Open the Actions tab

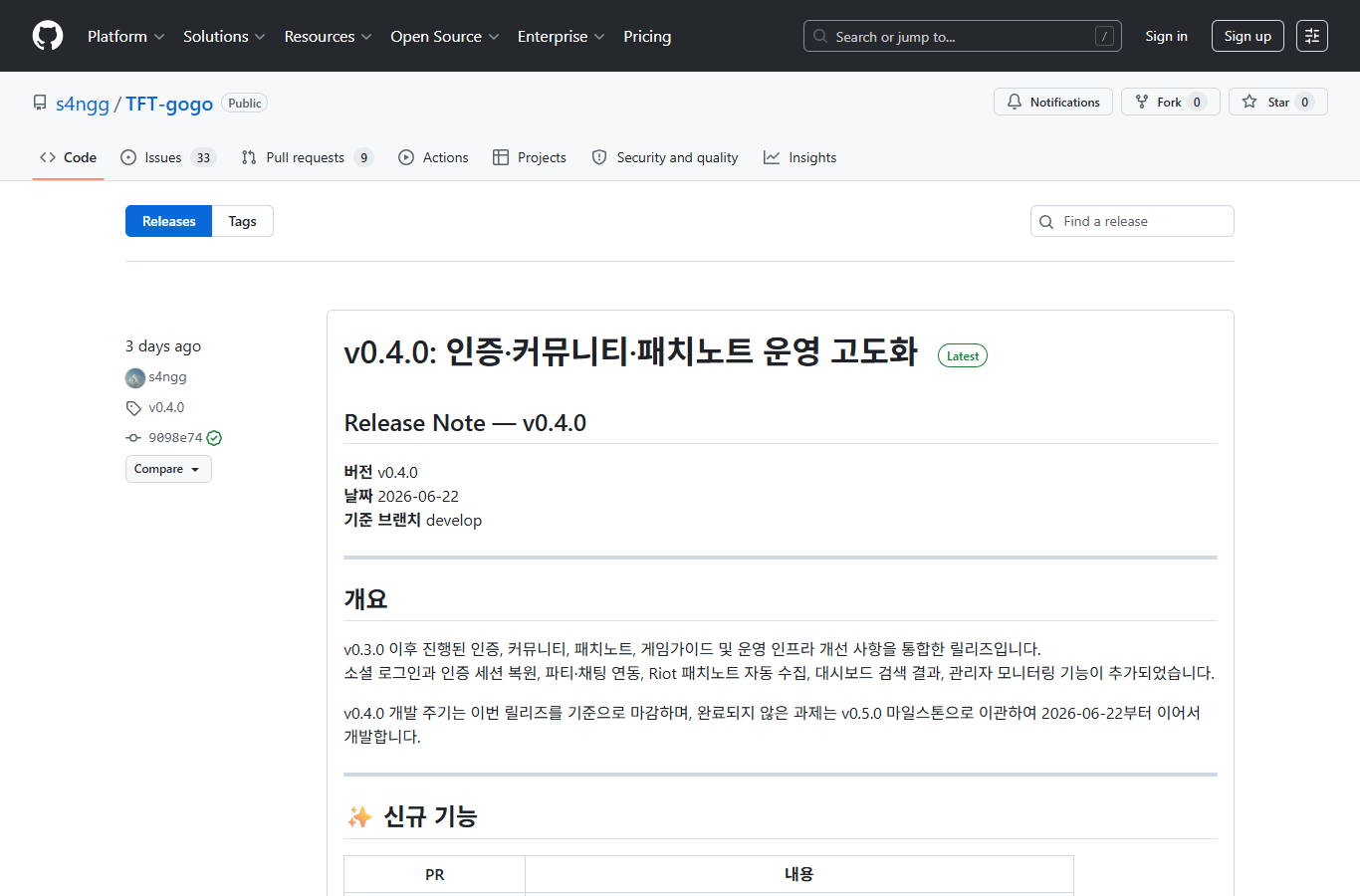[433, 157]
